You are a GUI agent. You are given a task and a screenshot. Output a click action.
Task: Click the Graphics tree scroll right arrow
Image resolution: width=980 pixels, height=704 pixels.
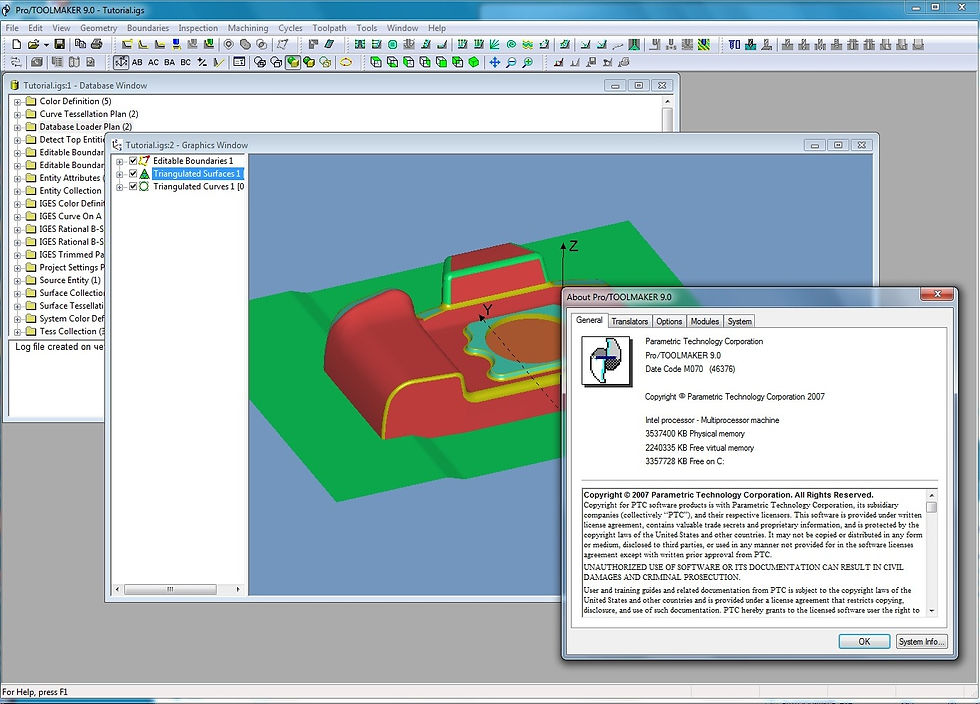(238, 590)
